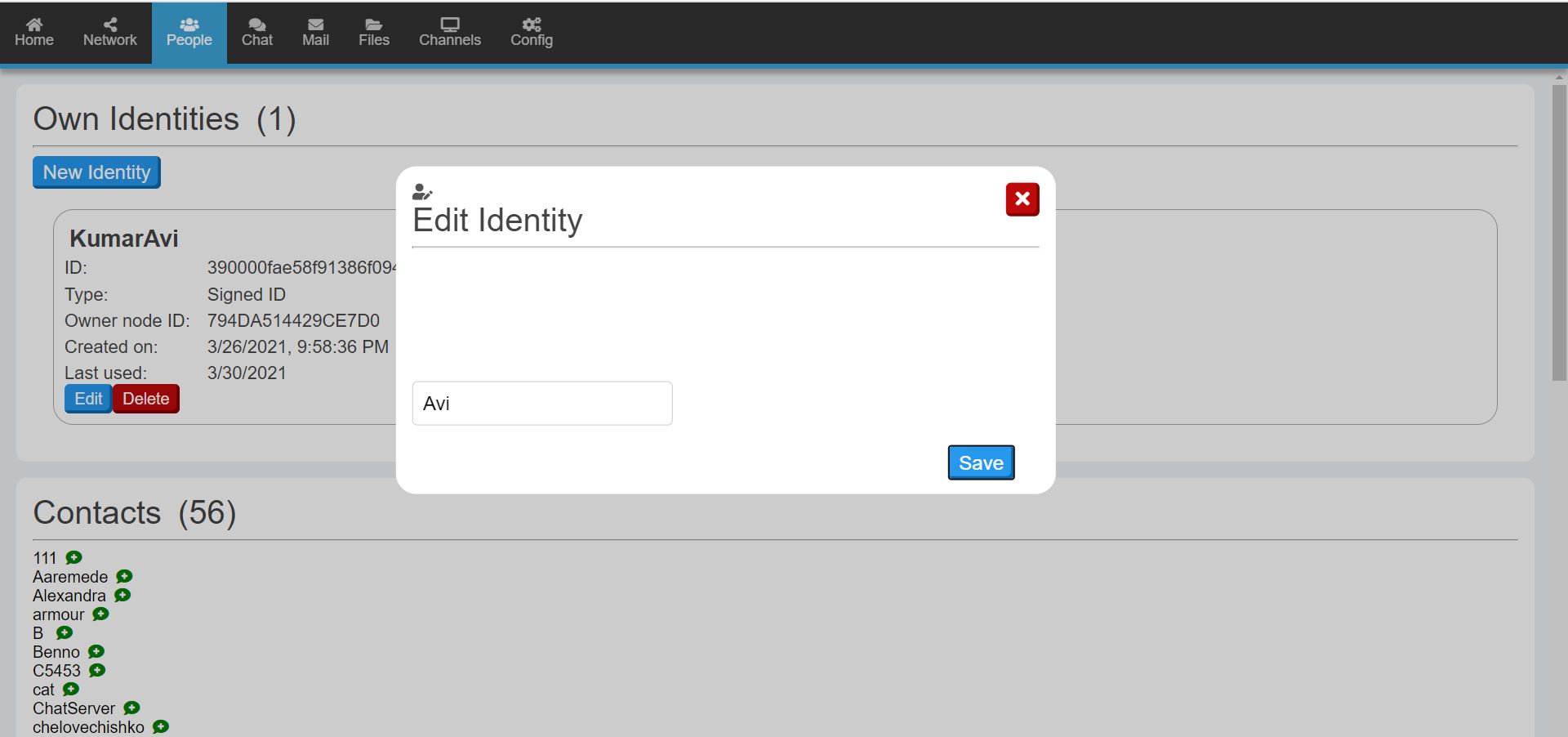This screenshot has height=737, width=1568.
Task: Start a chat with armour
Action: pos(100,614)
